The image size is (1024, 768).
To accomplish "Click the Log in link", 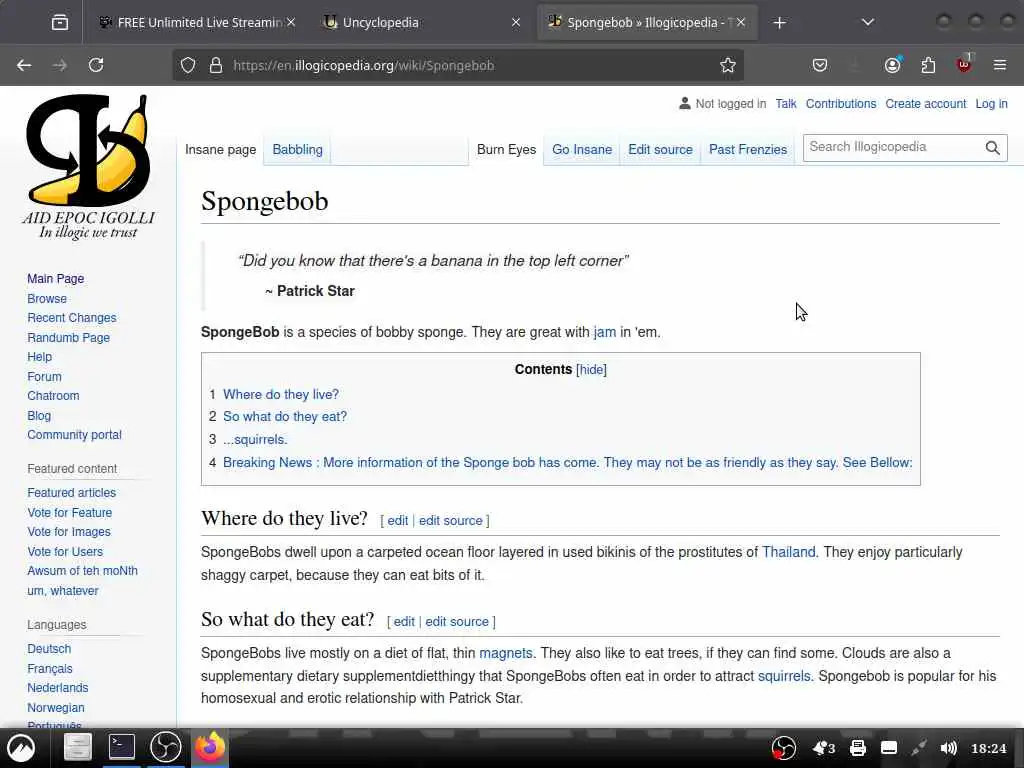I will [x=991, y=104].
